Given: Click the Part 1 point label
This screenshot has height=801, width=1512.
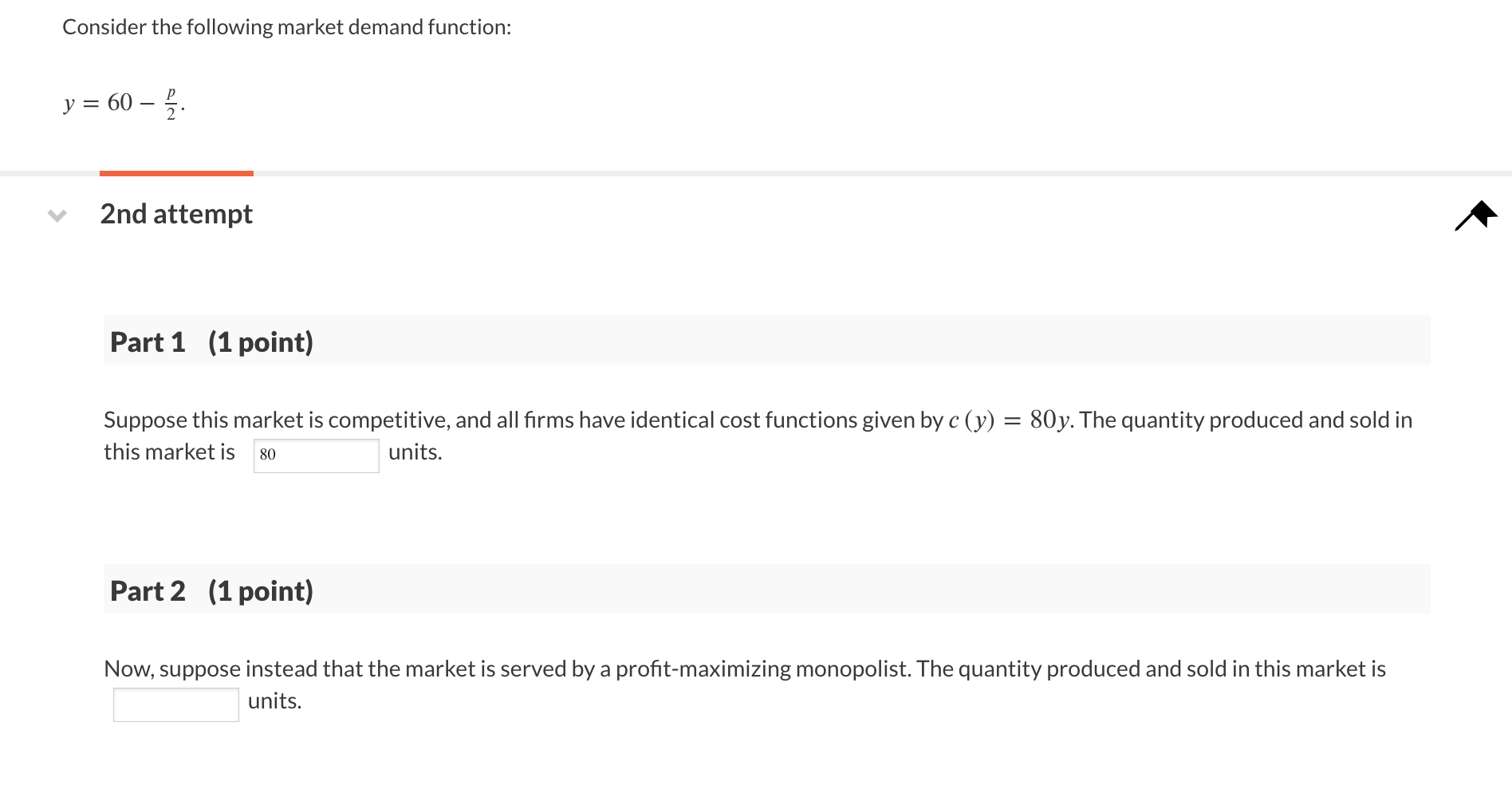Looking at the screenshot, I should pos(260,341).
